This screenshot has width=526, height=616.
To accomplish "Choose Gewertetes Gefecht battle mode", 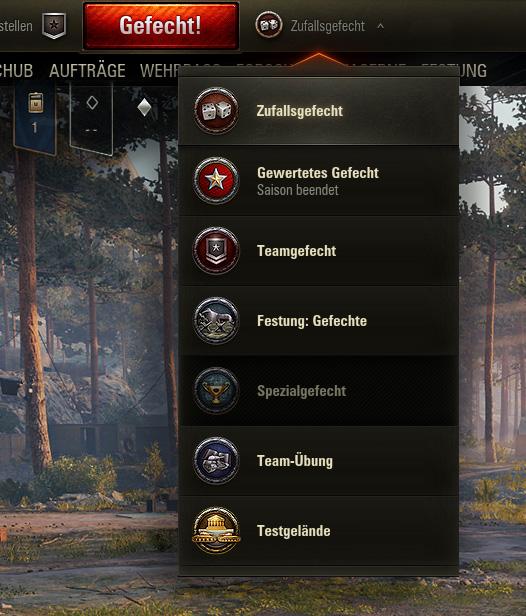I will [319, 181].
